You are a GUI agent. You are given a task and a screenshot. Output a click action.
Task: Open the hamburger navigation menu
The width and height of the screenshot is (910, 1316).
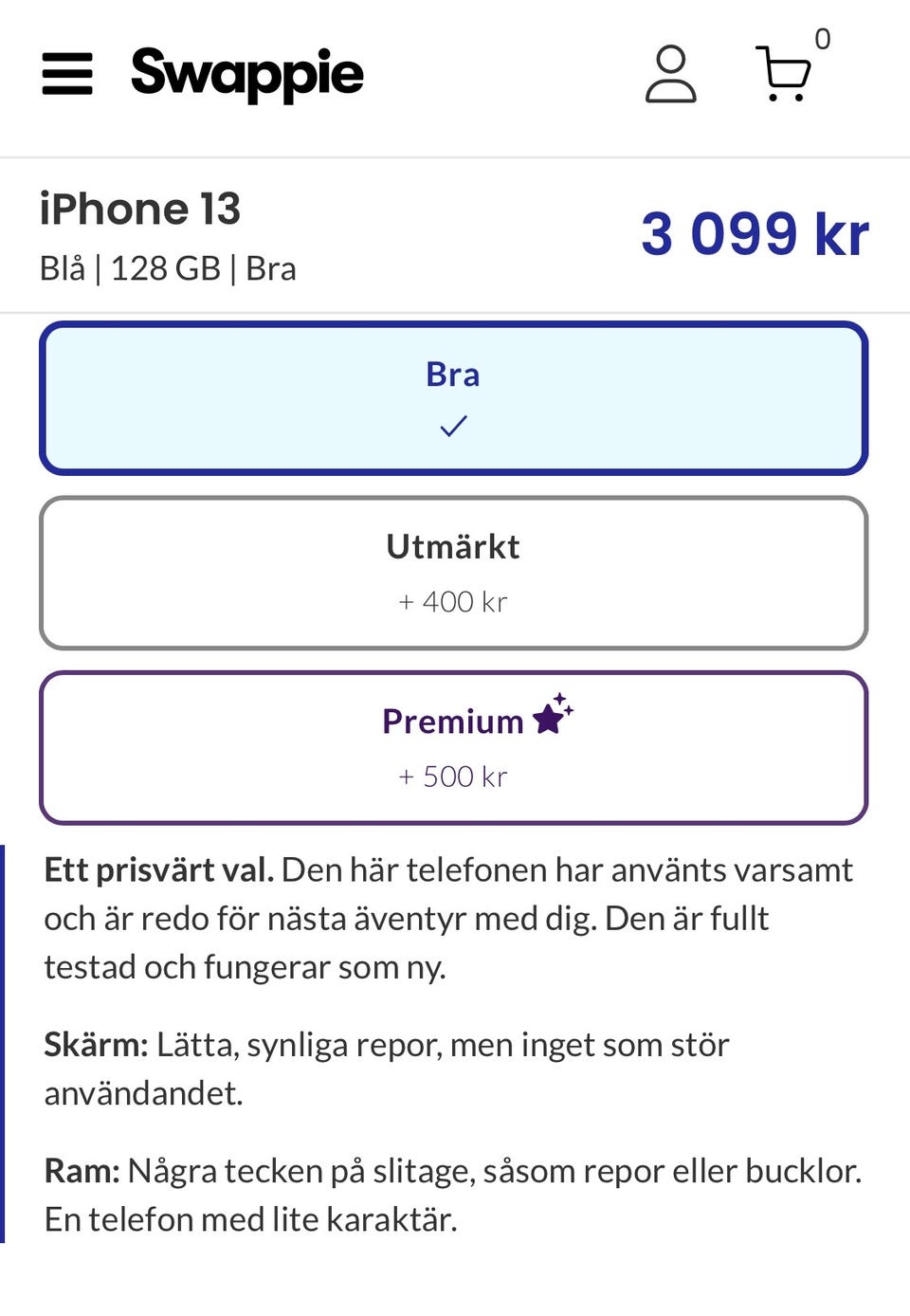click(67, 74)
